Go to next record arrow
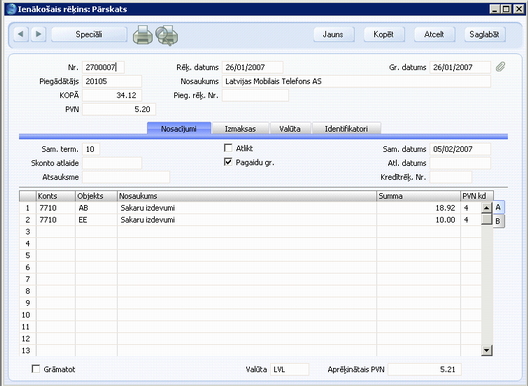 (38, 34)
